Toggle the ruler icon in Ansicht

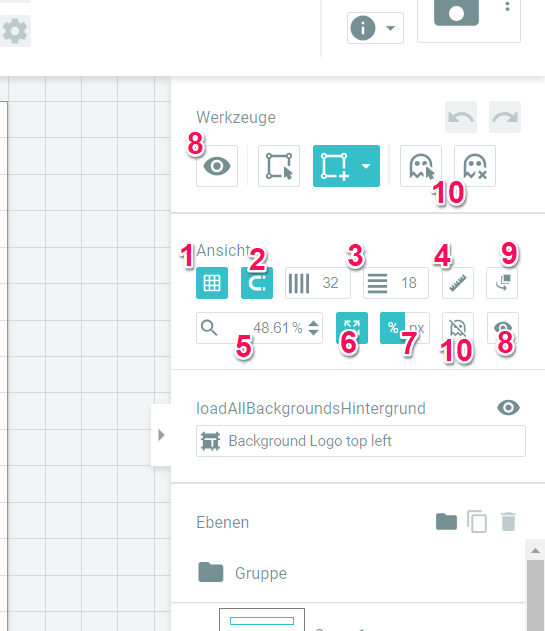tap(458, 283)
